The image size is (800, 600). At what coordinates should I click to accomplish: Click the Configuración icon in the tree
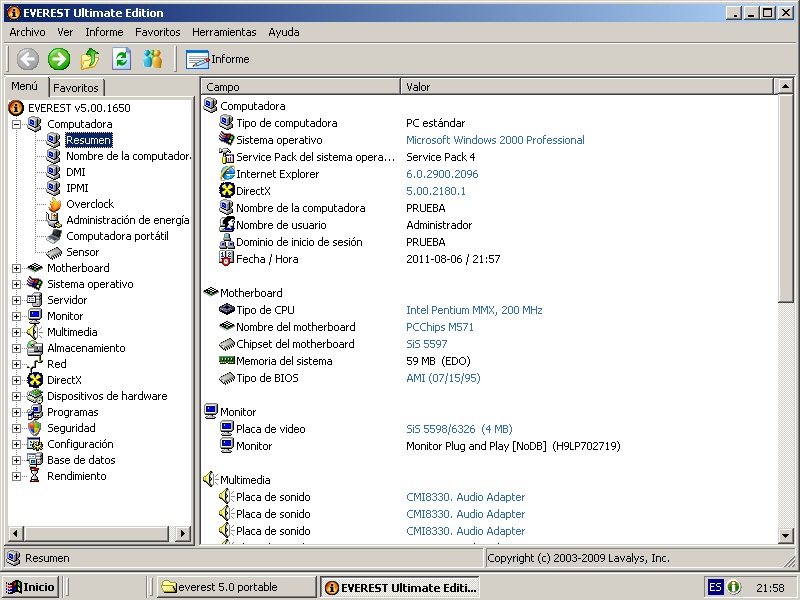pos(35,444)
